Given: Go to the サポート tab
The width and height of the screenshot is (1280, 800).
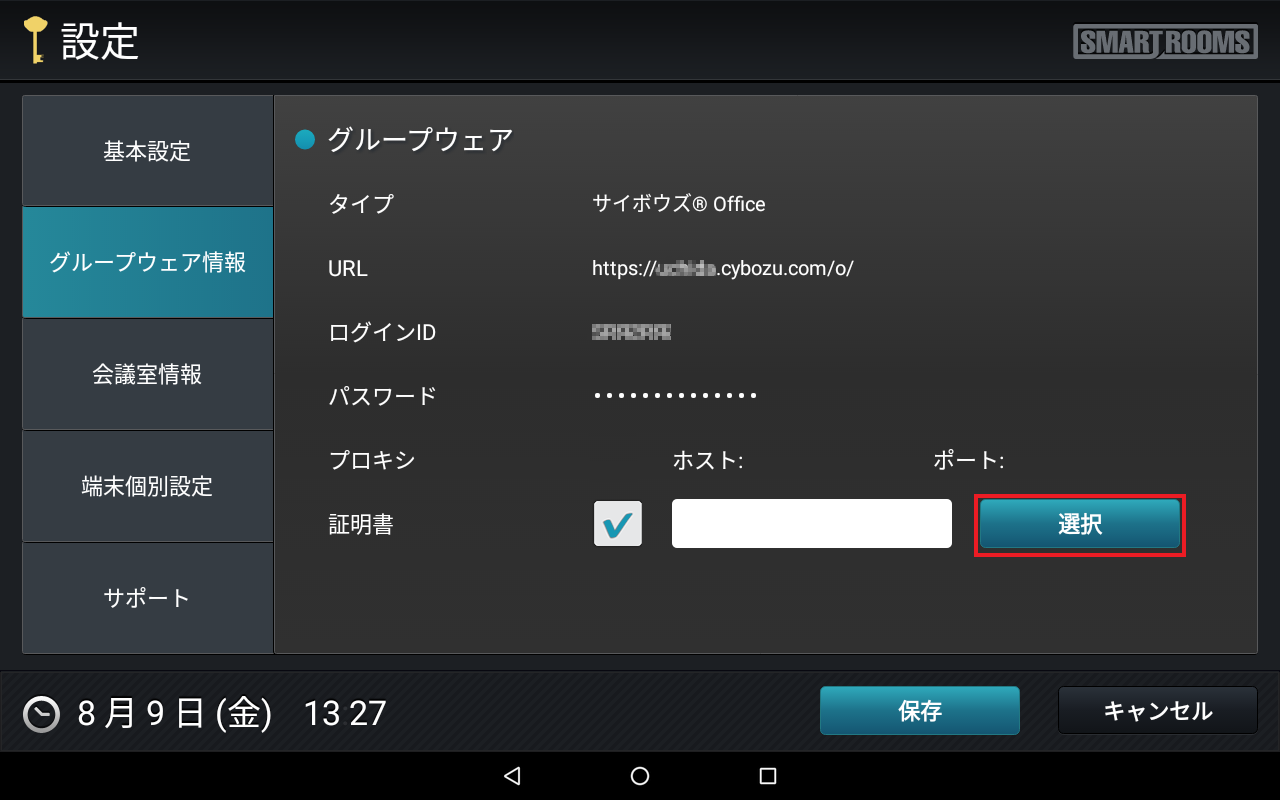Looking at the screenshot, I should pos(147,598).
